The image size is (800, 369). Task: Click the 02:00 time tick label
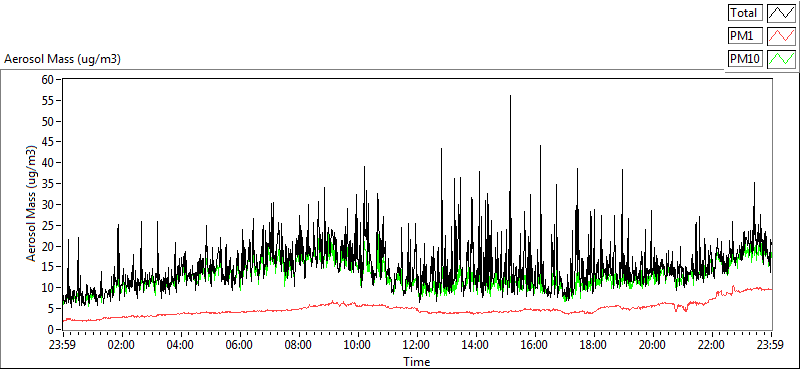pos(121,345)
